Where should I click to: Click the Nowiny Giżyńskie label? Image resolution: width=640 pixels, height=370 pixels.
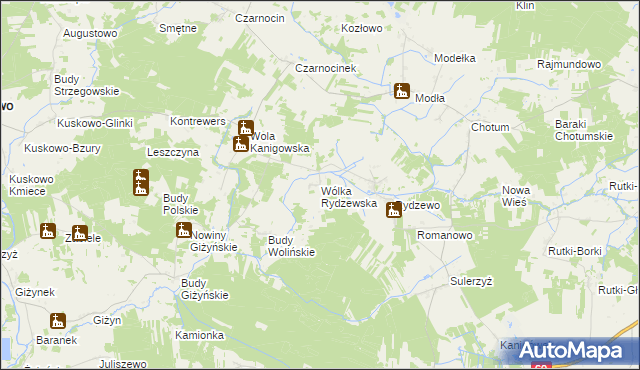point(214,241)
